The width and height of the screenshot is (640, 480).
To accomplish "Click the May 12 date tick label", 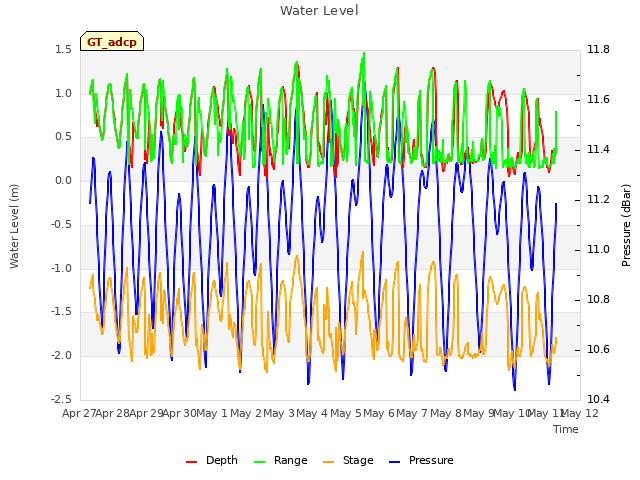I will click(580, 413).
